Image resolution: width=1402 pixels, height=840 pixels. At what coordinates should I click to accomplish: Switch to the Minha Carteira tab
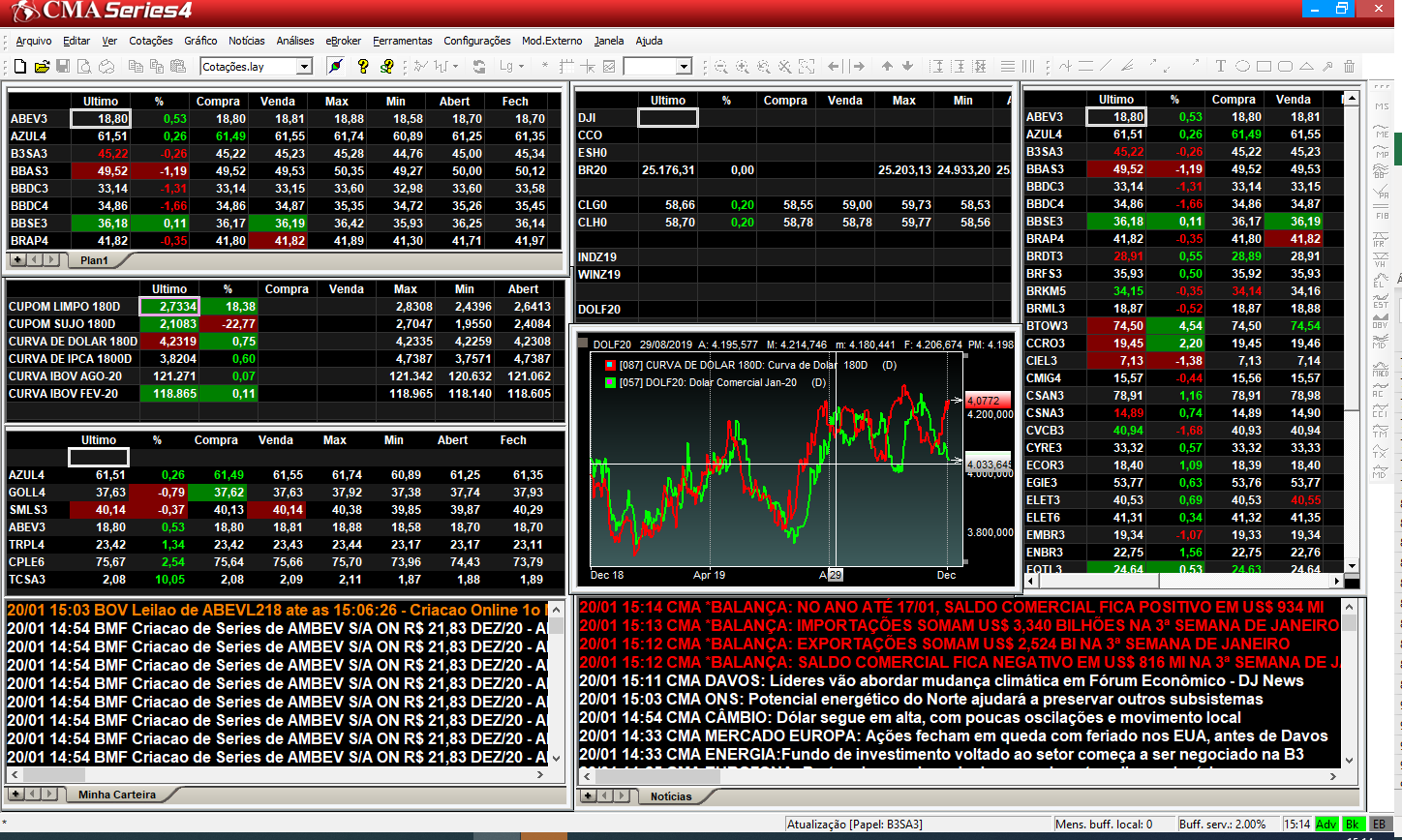click(x=117, y=795)
